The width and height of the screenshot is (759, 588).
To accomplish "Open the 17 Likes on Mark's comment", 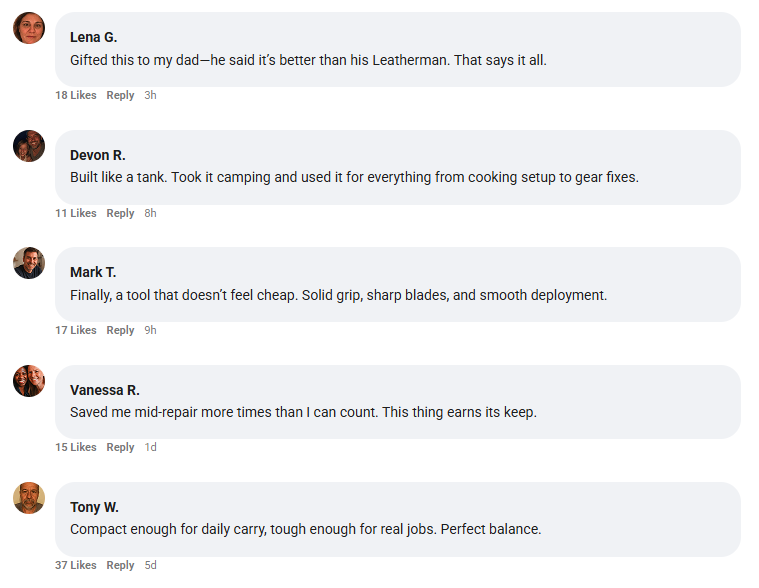I will [x=76, y=330].
